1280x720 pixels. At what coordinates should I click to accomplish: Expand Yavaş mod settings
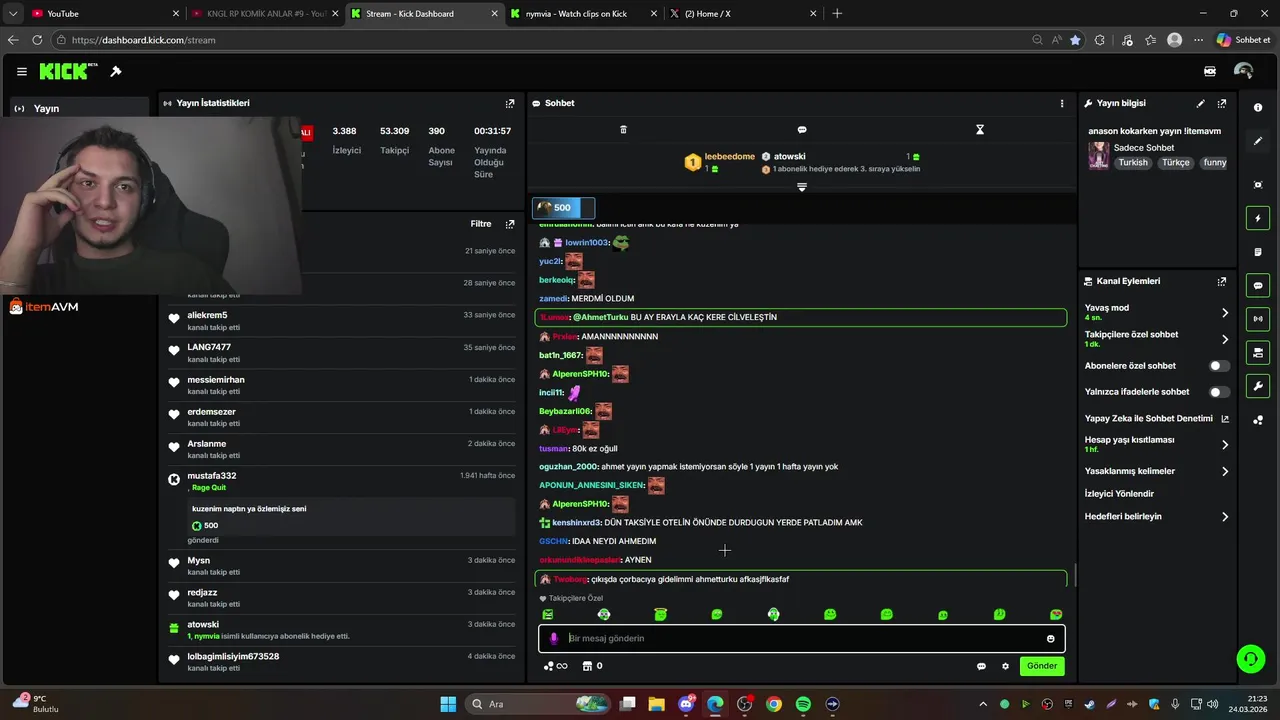[1225, 313]
